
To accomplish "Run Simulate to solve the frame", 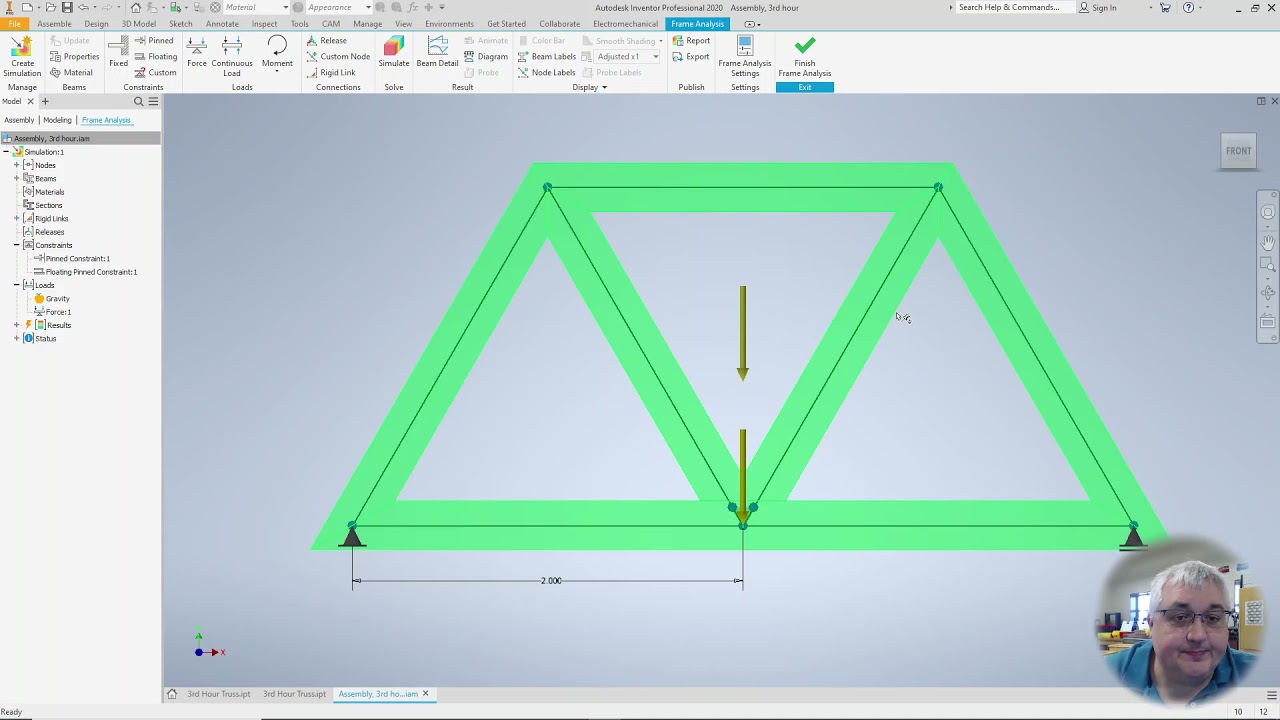I will coord(394,52).
